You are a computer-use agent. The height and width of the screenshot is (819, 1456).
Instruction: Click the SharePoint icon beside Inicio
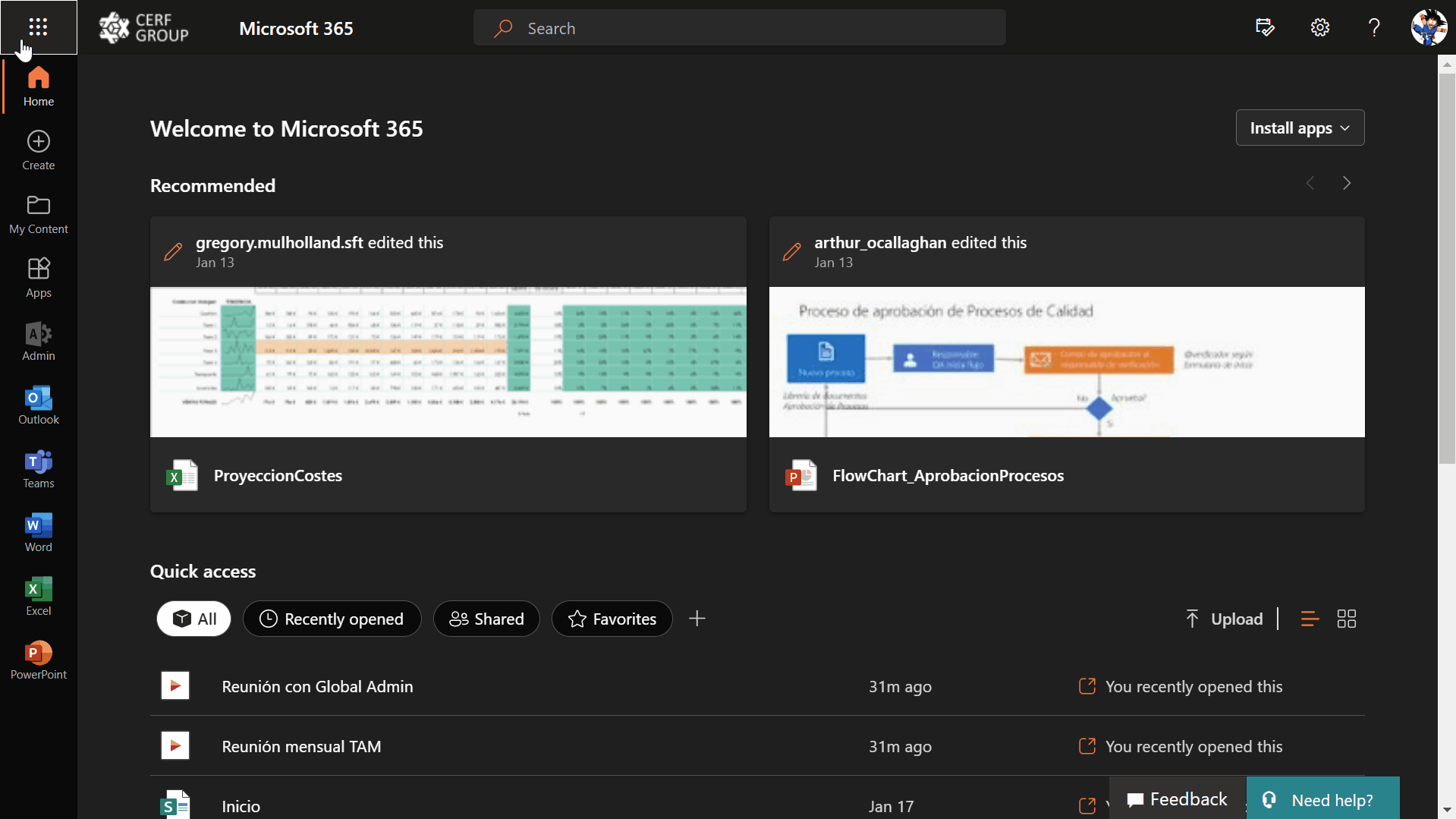(175, 805)
